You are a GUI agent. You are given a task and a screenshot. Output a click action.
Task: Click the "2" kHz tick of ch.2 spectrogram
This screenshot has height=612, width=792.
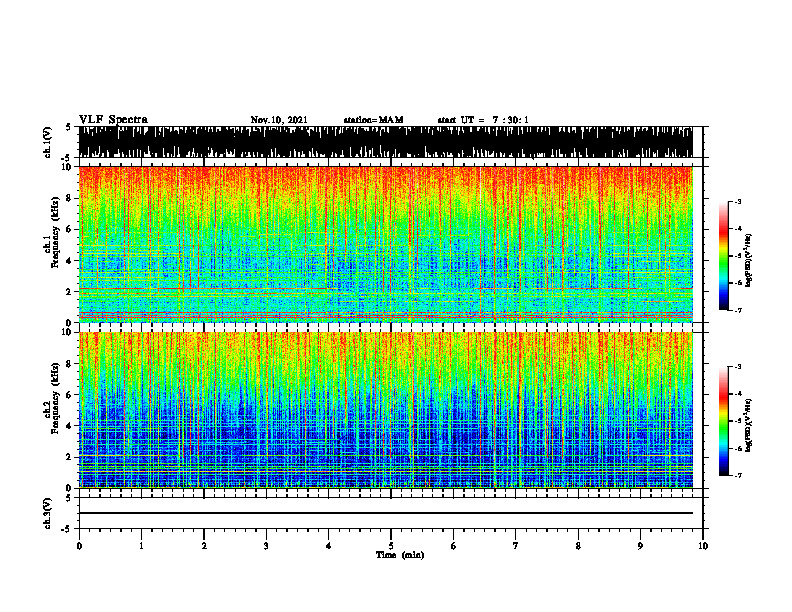(x=69, y=457)
